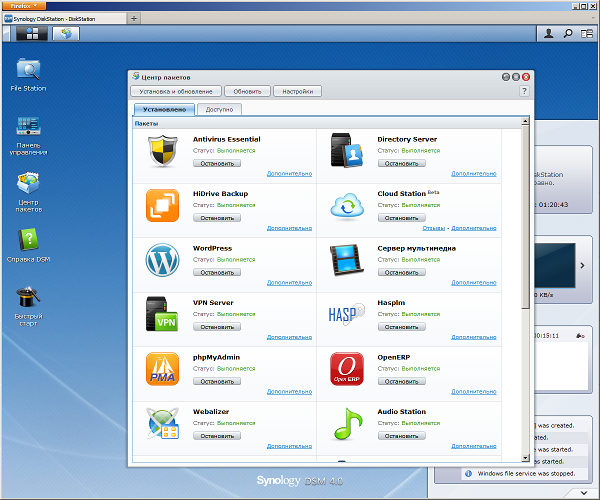Screen dimensions: 600x500
Task: Stop Audio Station package
Action: point(401,436)
